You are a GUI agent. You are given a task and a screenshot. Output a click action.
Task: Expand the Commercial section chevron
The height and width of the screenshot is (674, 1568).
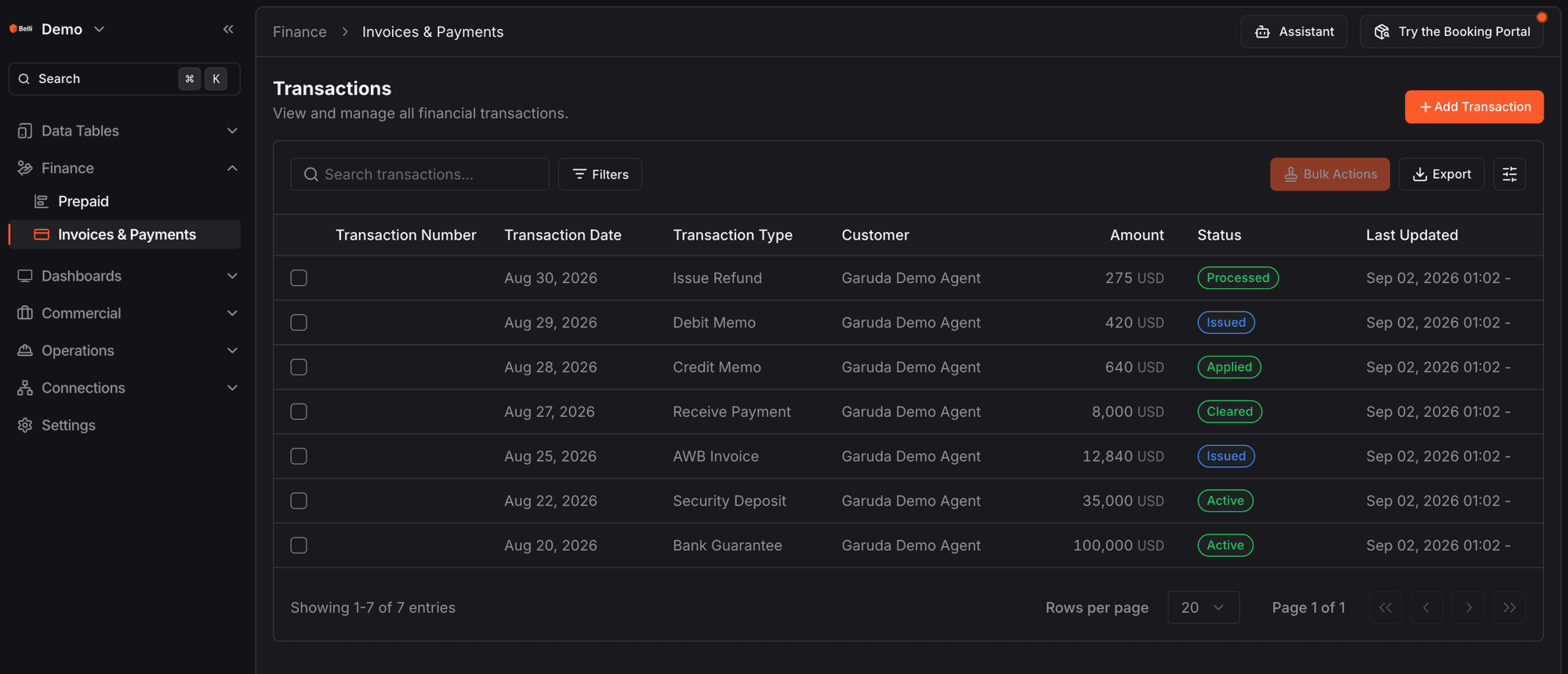point(232,313)
